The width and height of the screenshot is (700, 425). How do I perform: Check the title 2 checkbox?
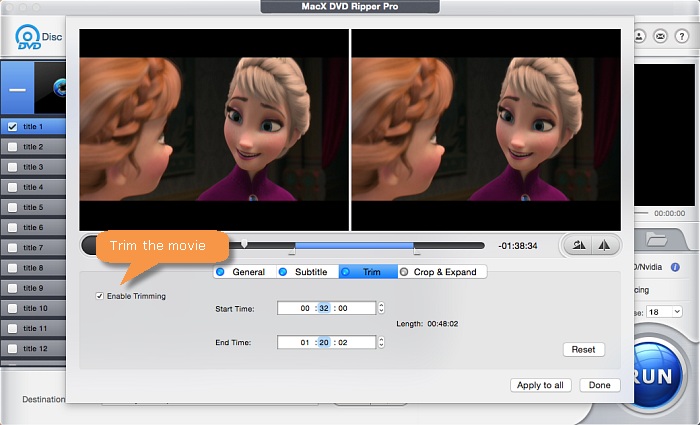coord(12,147)
